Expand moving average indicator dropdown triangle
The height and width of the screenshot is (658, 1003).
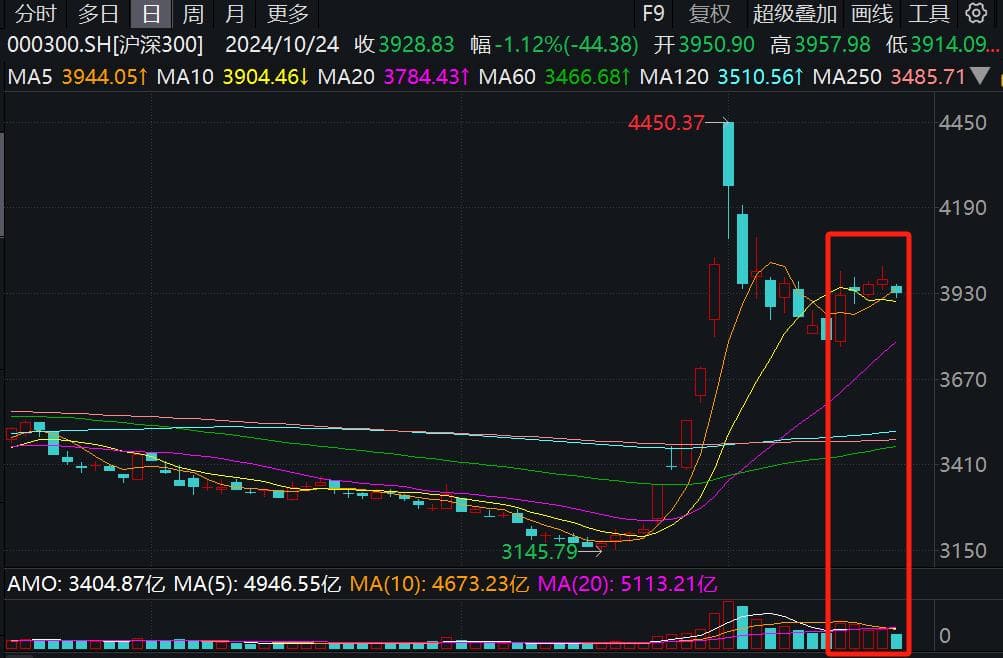979,77
